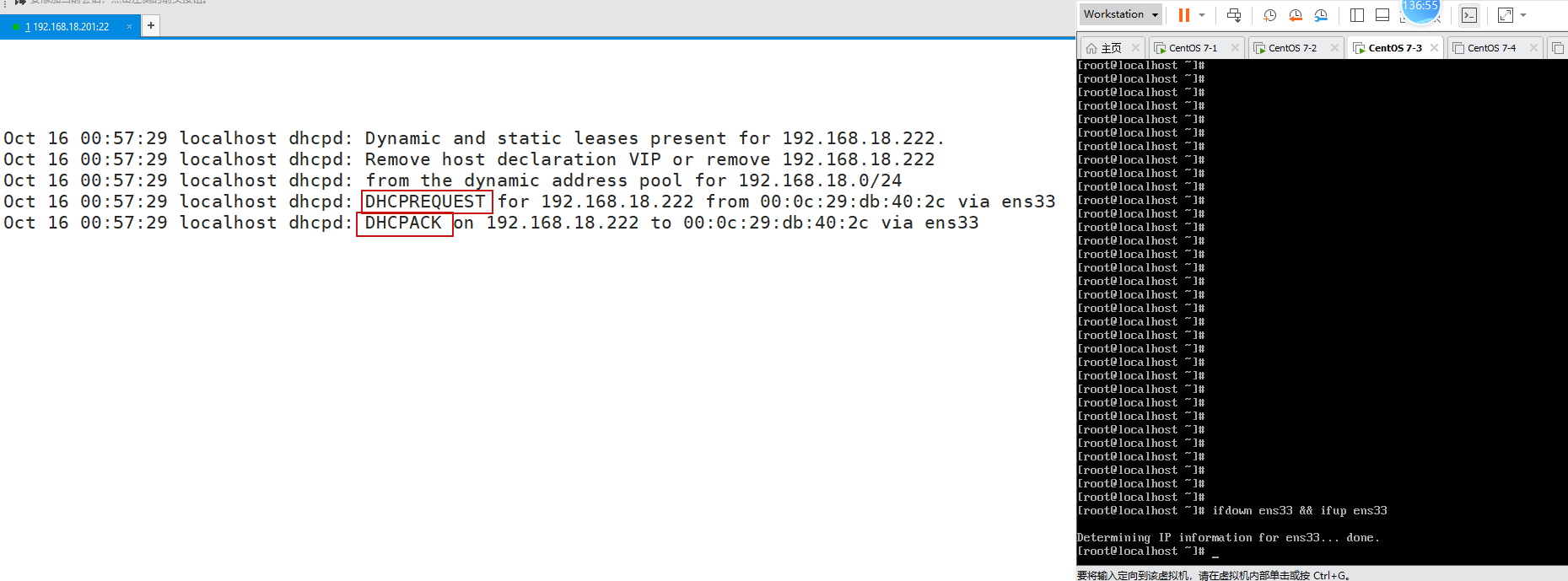Open the Workstation dropdown menu
Screen dimensions: 1568x581
coord(1120,14)
